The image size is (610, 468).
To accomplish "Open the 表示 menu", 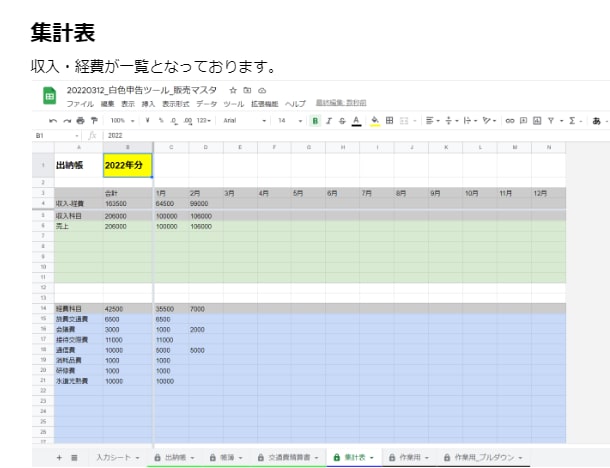I will click(x=128, y=104).
